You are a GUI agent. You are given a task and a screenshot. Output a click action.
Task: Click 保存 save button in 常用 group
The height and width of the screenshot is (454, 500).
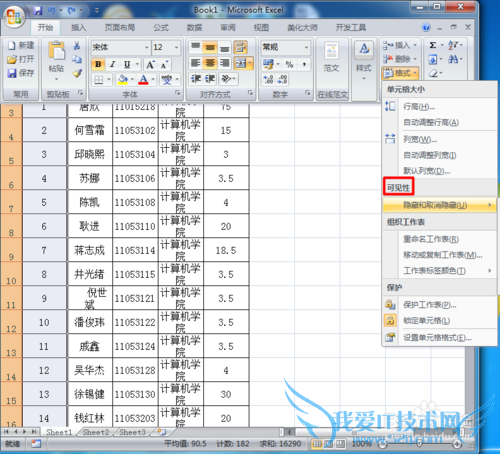tap(21, 73)
